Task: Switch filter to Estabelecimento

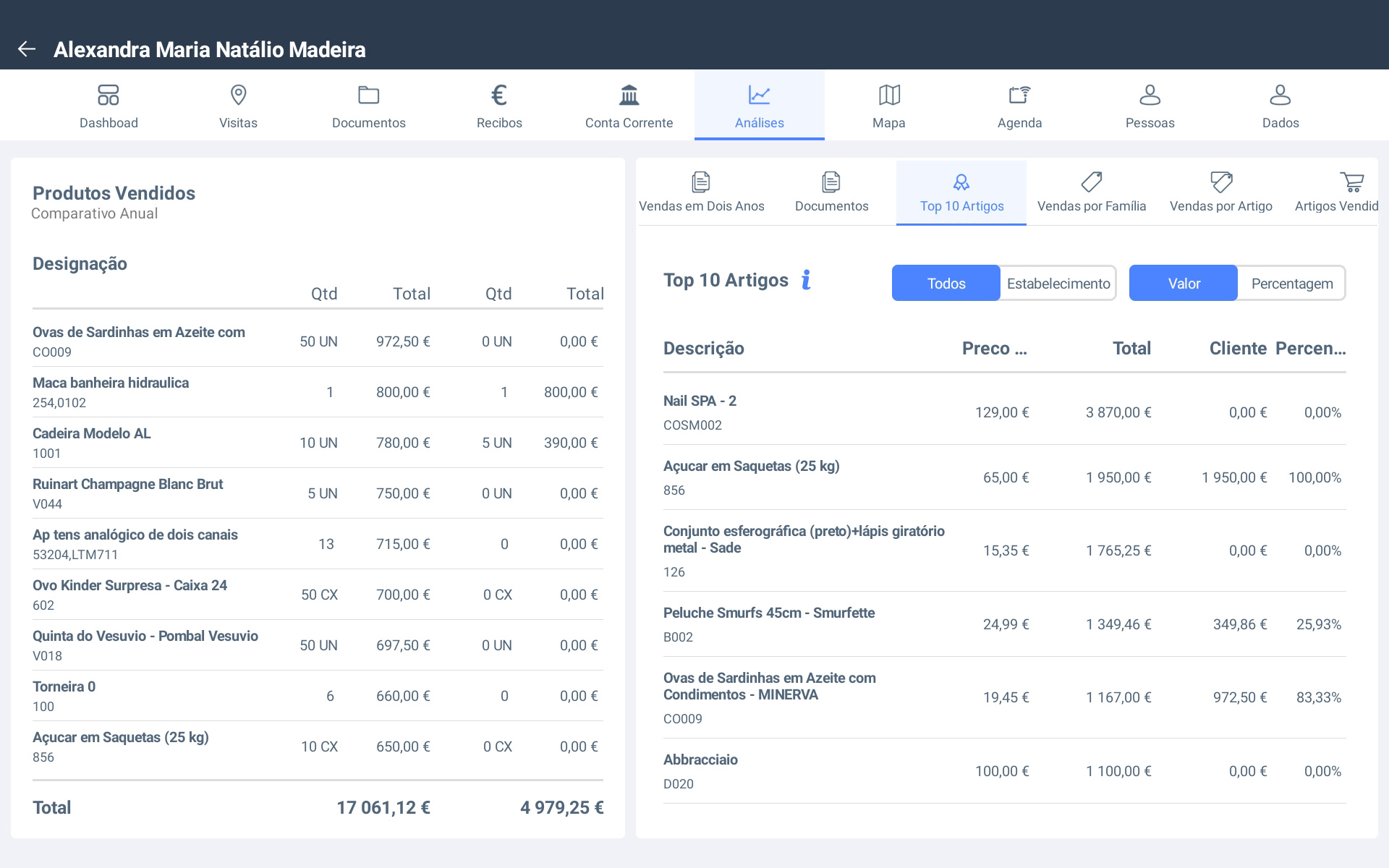Action: [x=1058, y=284]
